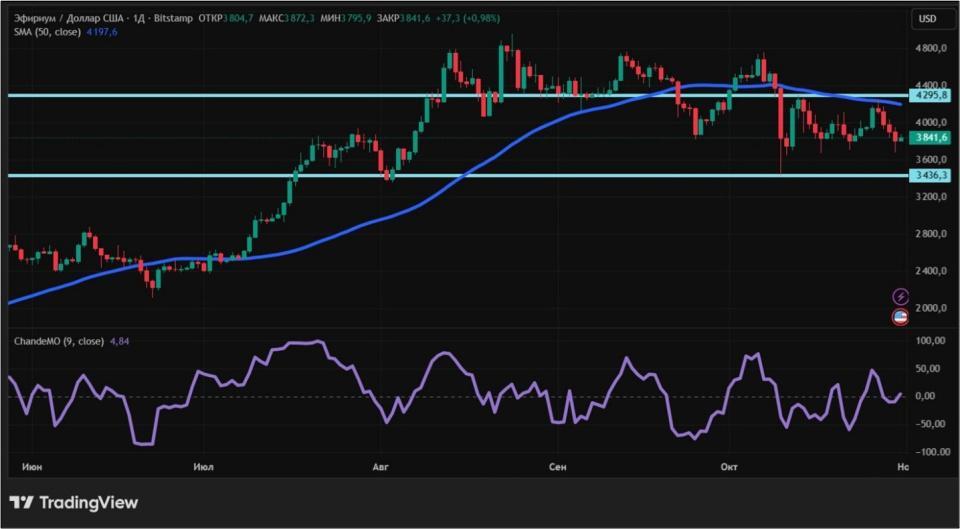The width and height of the screenshot is (960, 529).
Task: Click the ChandeMO value 4,84 in legend
Action: tap(119, 341)
